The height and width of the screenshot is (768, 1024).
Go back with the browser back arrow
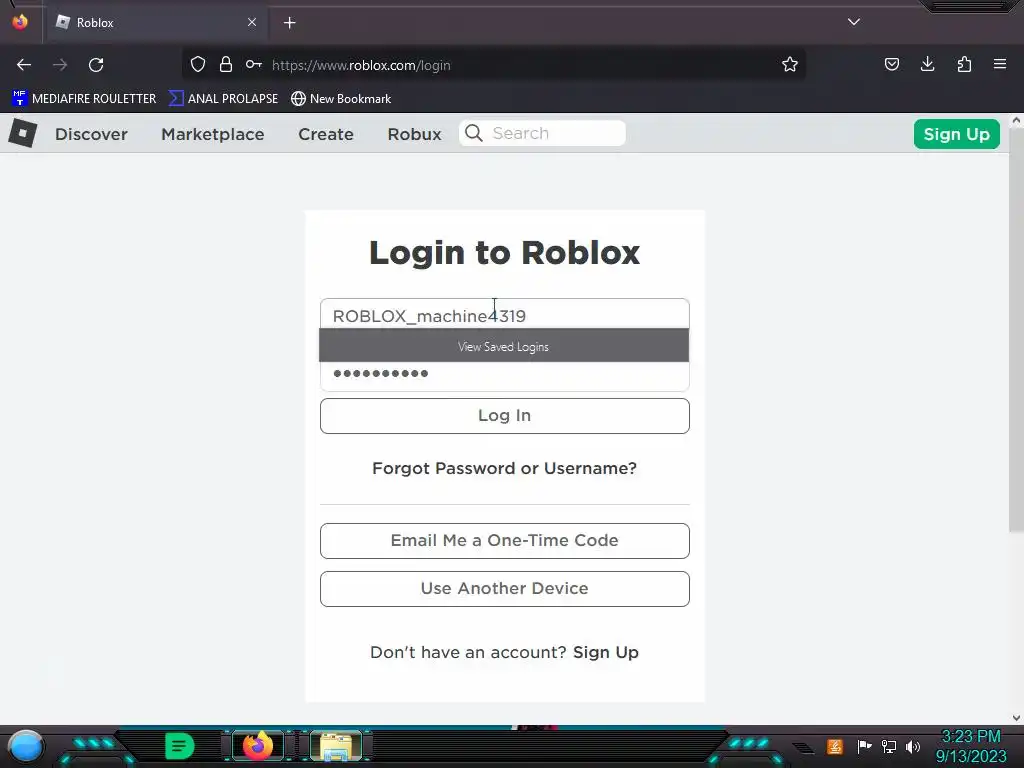[24, 65]
